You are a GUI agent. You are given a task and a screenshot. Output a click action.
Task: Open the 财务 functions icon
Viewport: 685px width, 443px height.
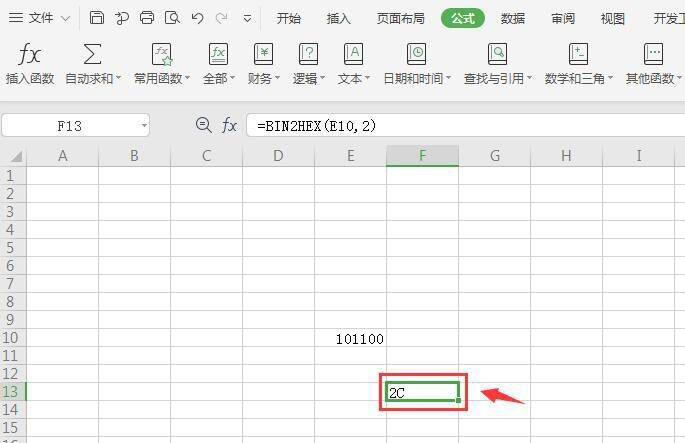coord(263,54)
